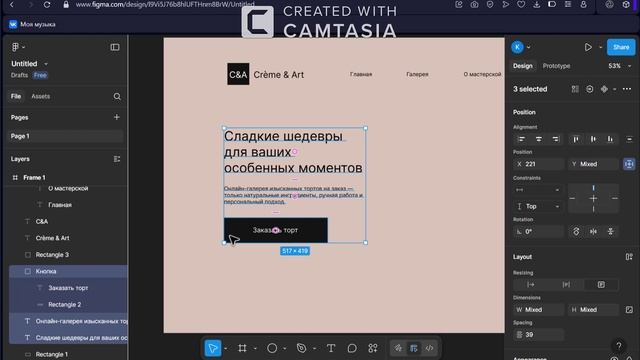Click the X position field 221

click(x=538, y=164)
